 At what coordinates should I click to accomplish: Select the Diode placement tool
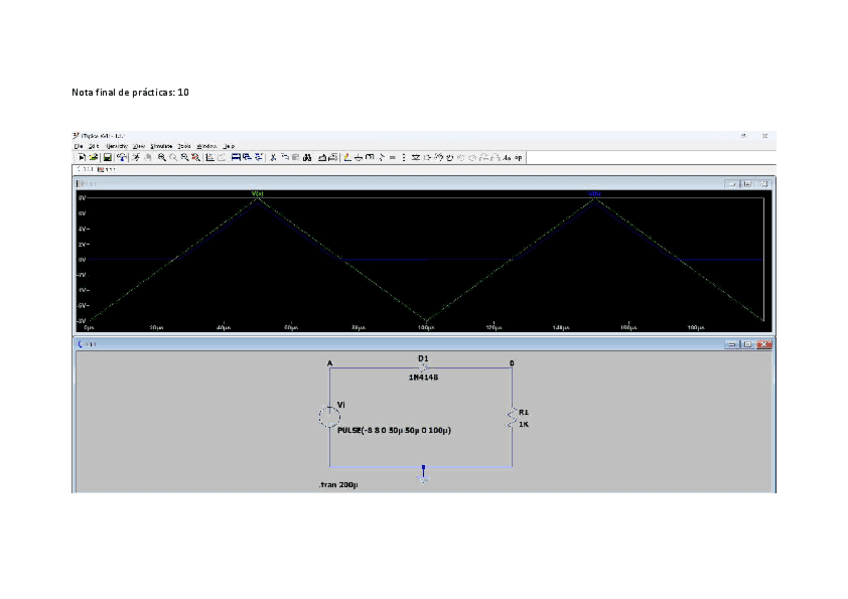[x=416, y=156]
